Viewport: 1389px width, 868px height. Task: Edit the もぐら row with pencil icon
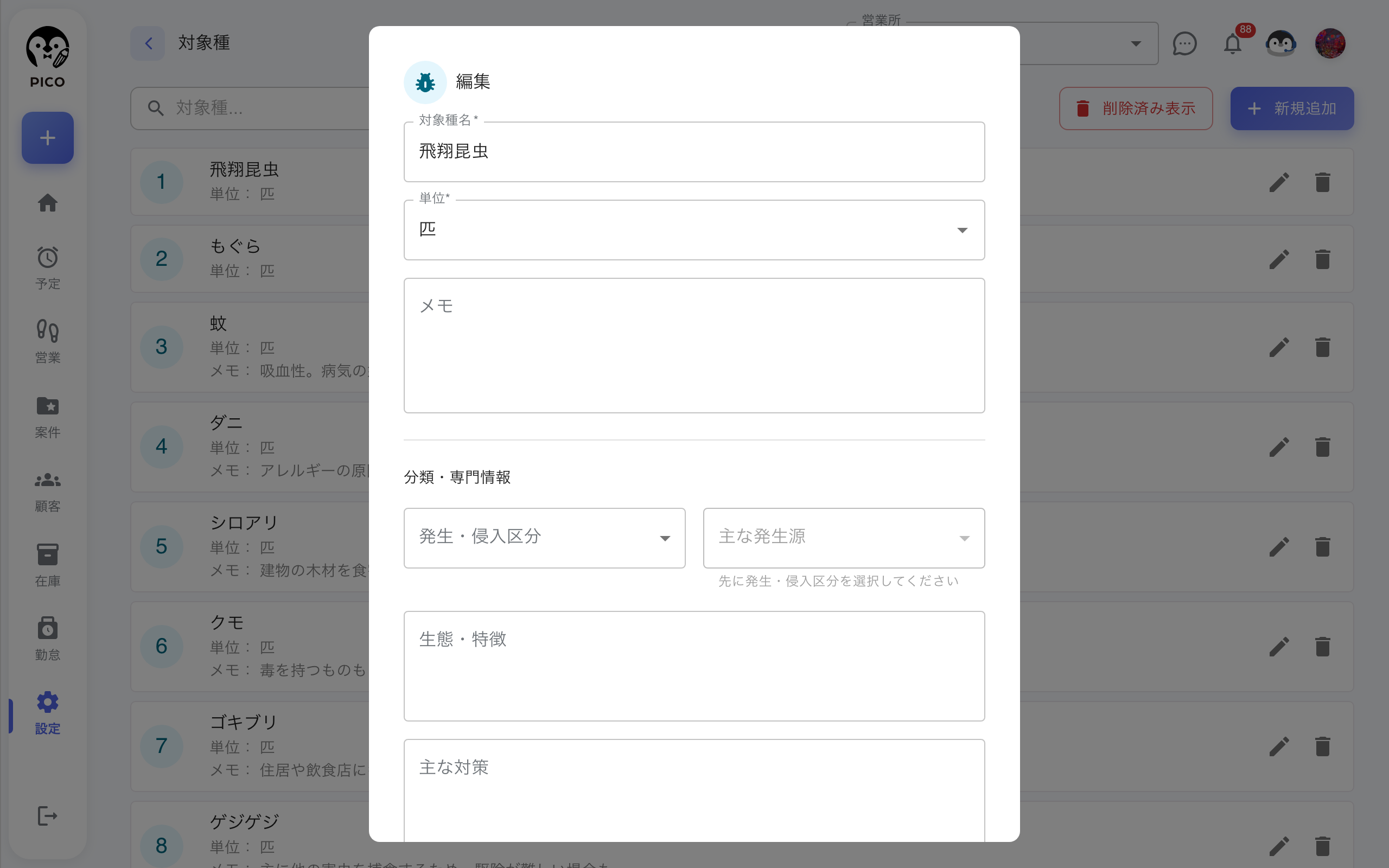1279,259
